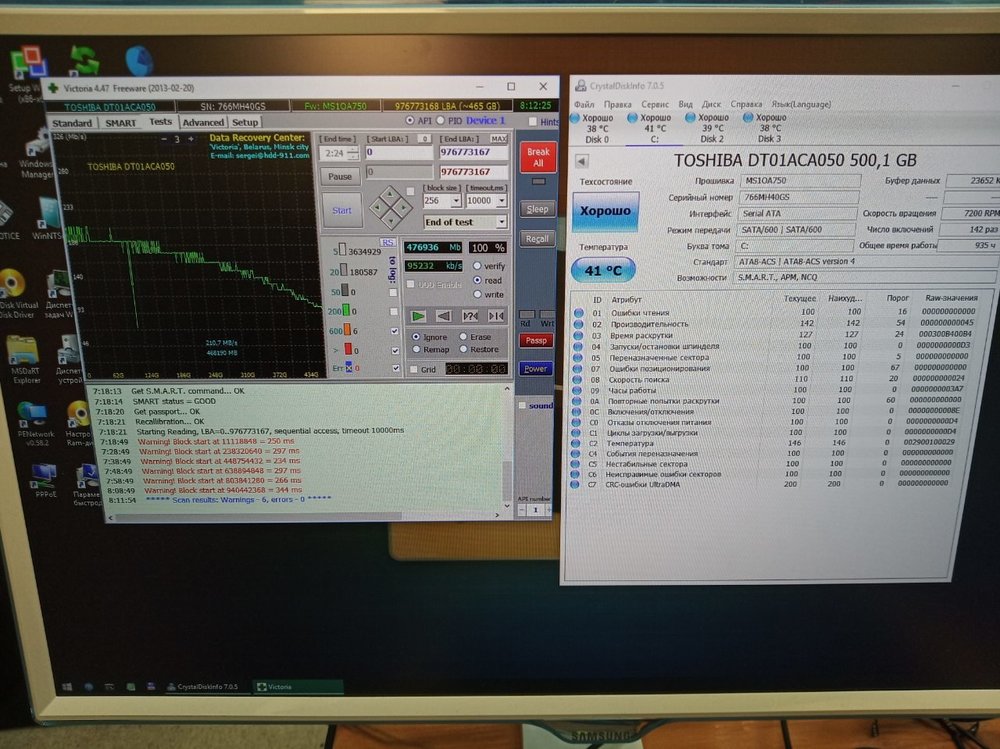The width and height of the screenshot is (1000, 749).
Task: Expand the timeout ms dropdown
Action: coord(501,200)
